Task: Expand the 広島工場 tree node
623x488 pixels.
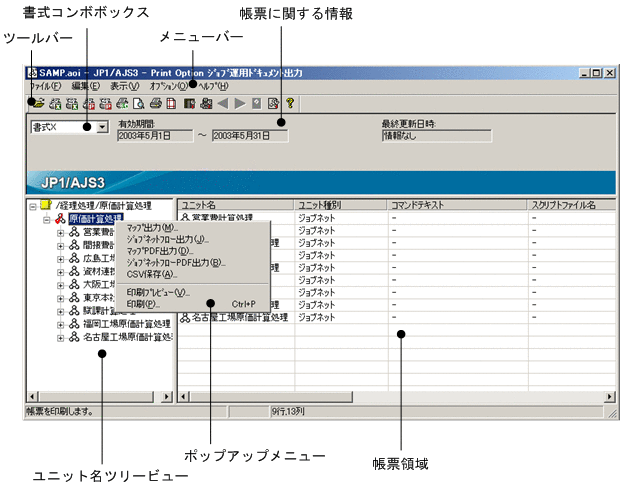Action: click(60, 259)
